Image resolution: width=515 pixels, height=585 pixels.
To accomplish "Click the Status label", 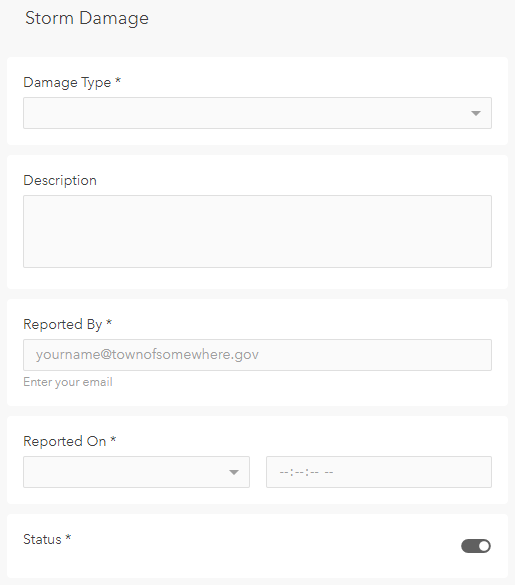I will tap(47, 539).
